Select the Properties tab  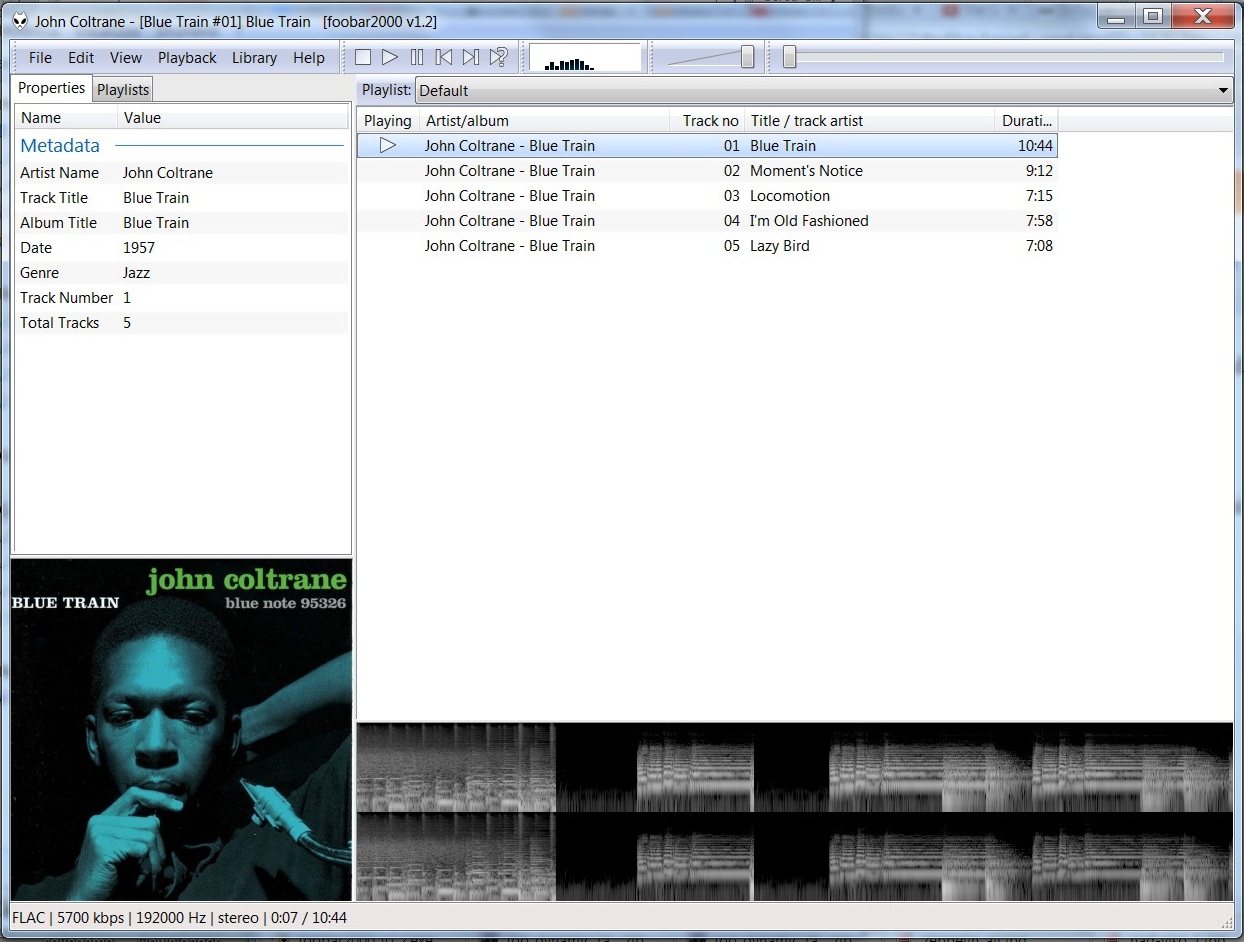tap(51, 88)
